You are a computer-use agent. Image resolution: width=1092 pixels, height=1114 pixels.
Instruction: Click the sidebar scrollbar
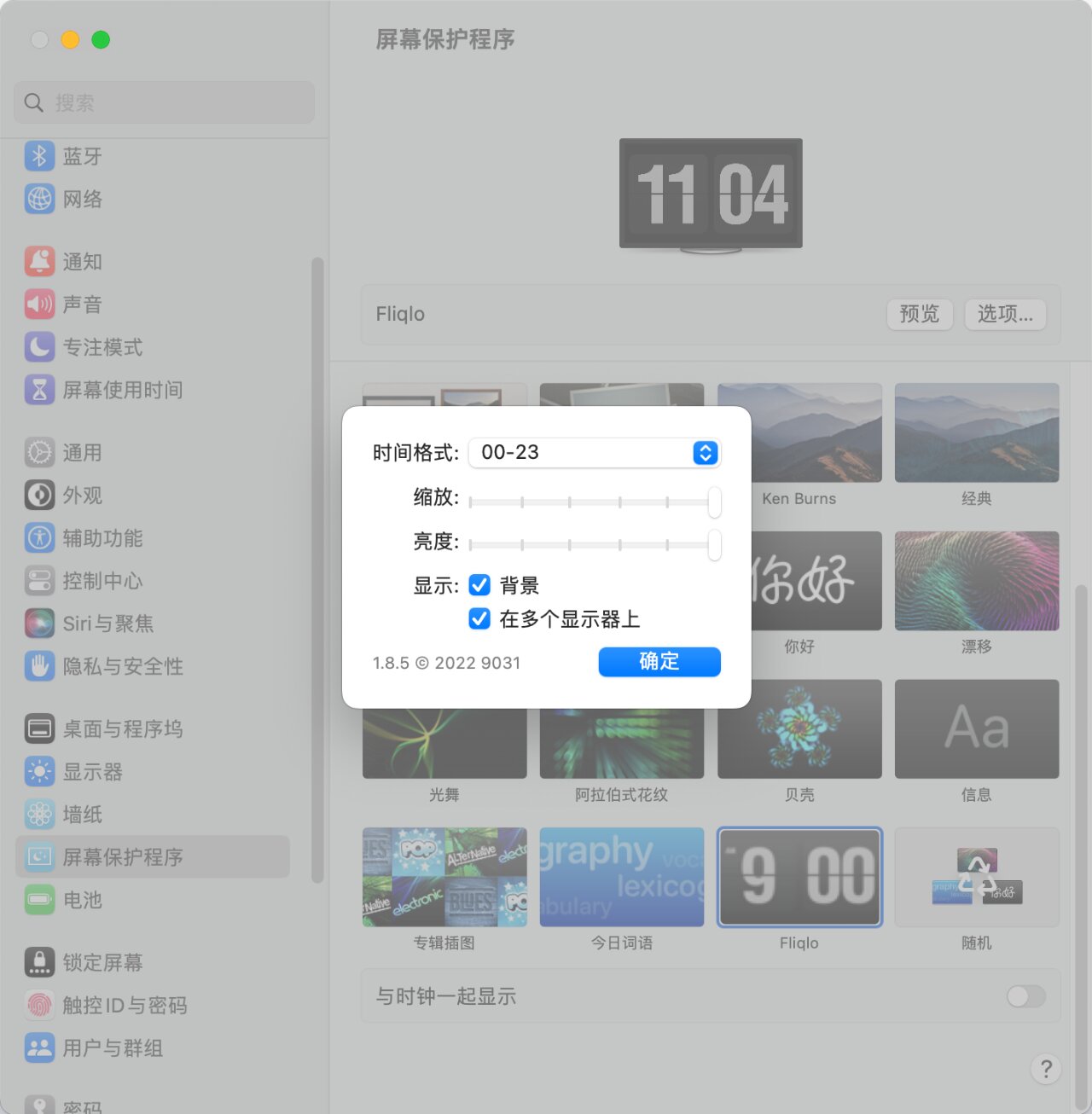click(x=317, y=570)
